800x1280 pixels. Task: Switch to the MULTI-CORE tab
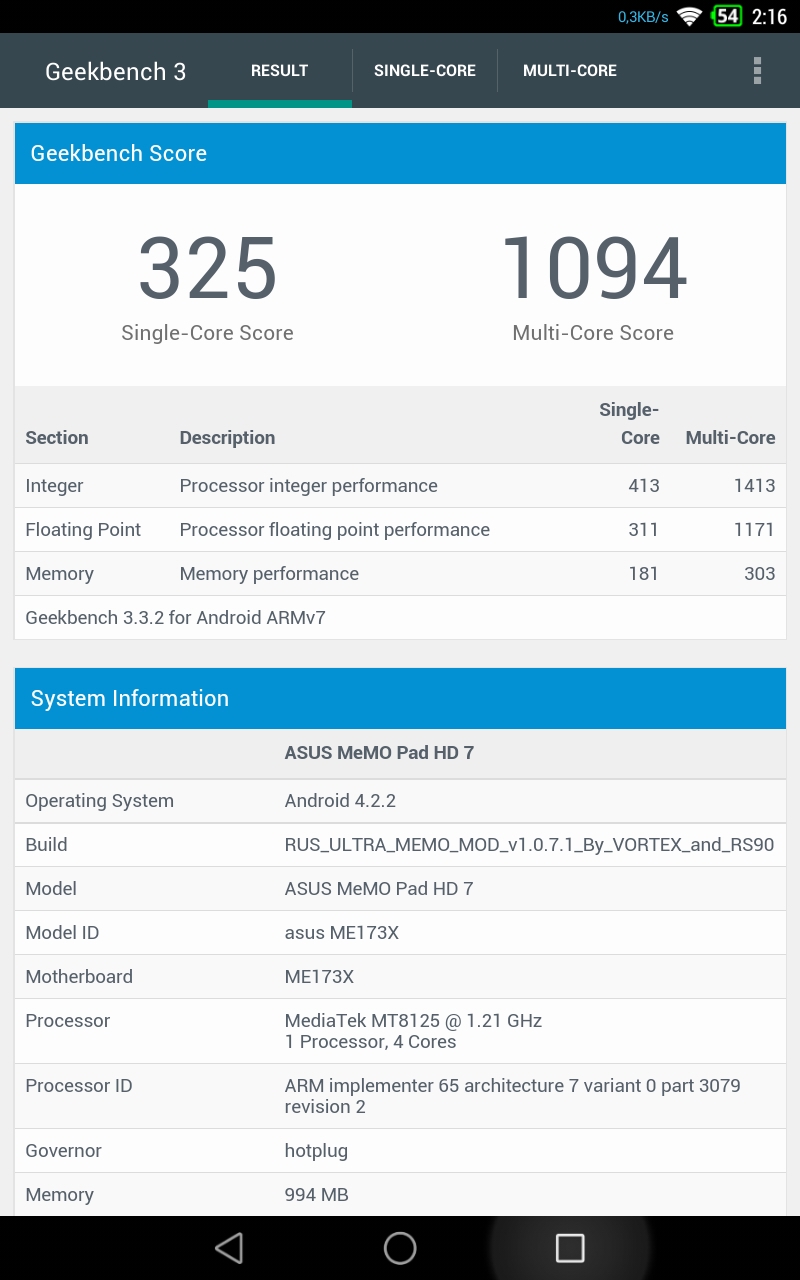570,71
